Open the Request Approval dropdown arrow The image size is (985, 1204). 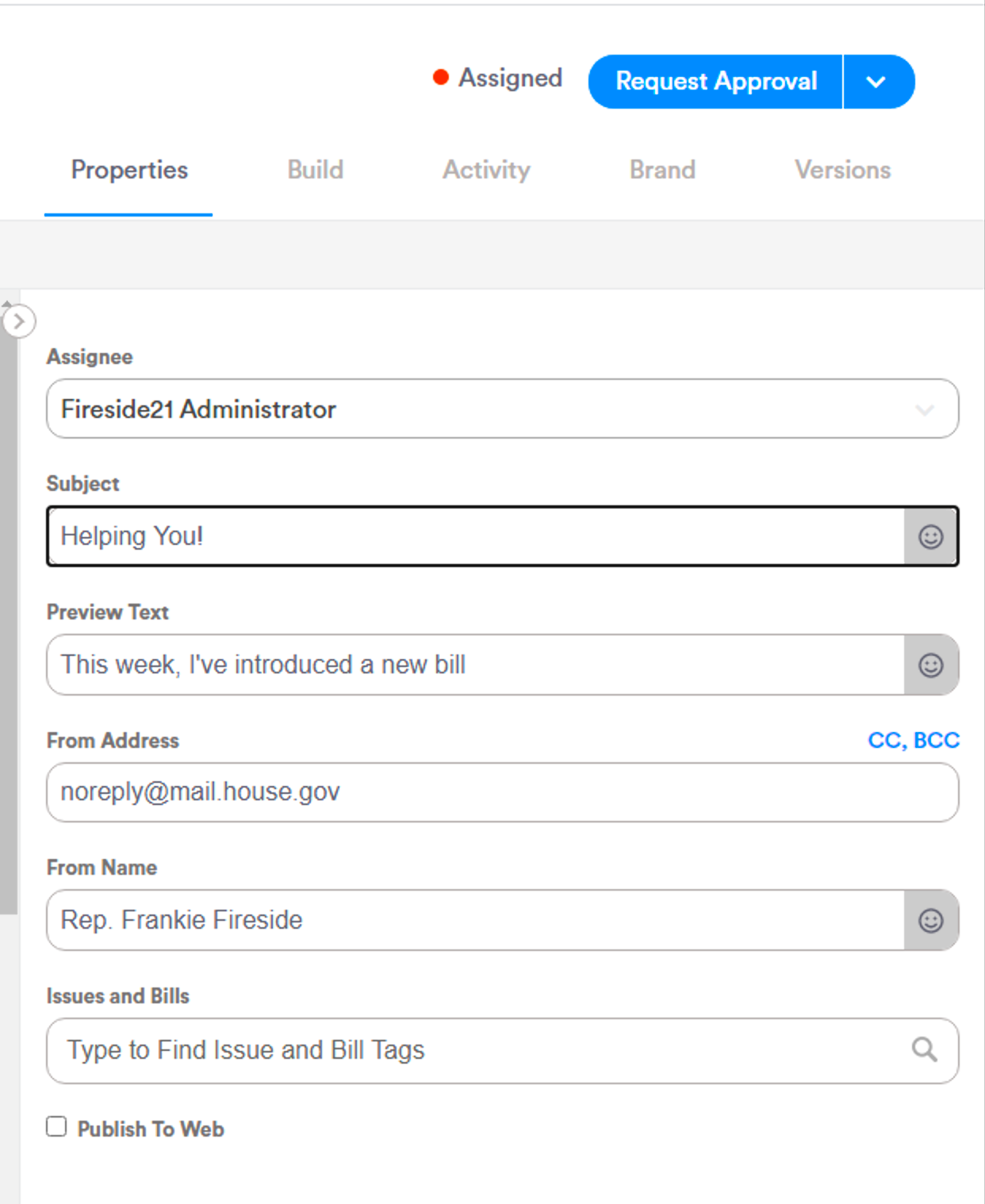point(877,81)
